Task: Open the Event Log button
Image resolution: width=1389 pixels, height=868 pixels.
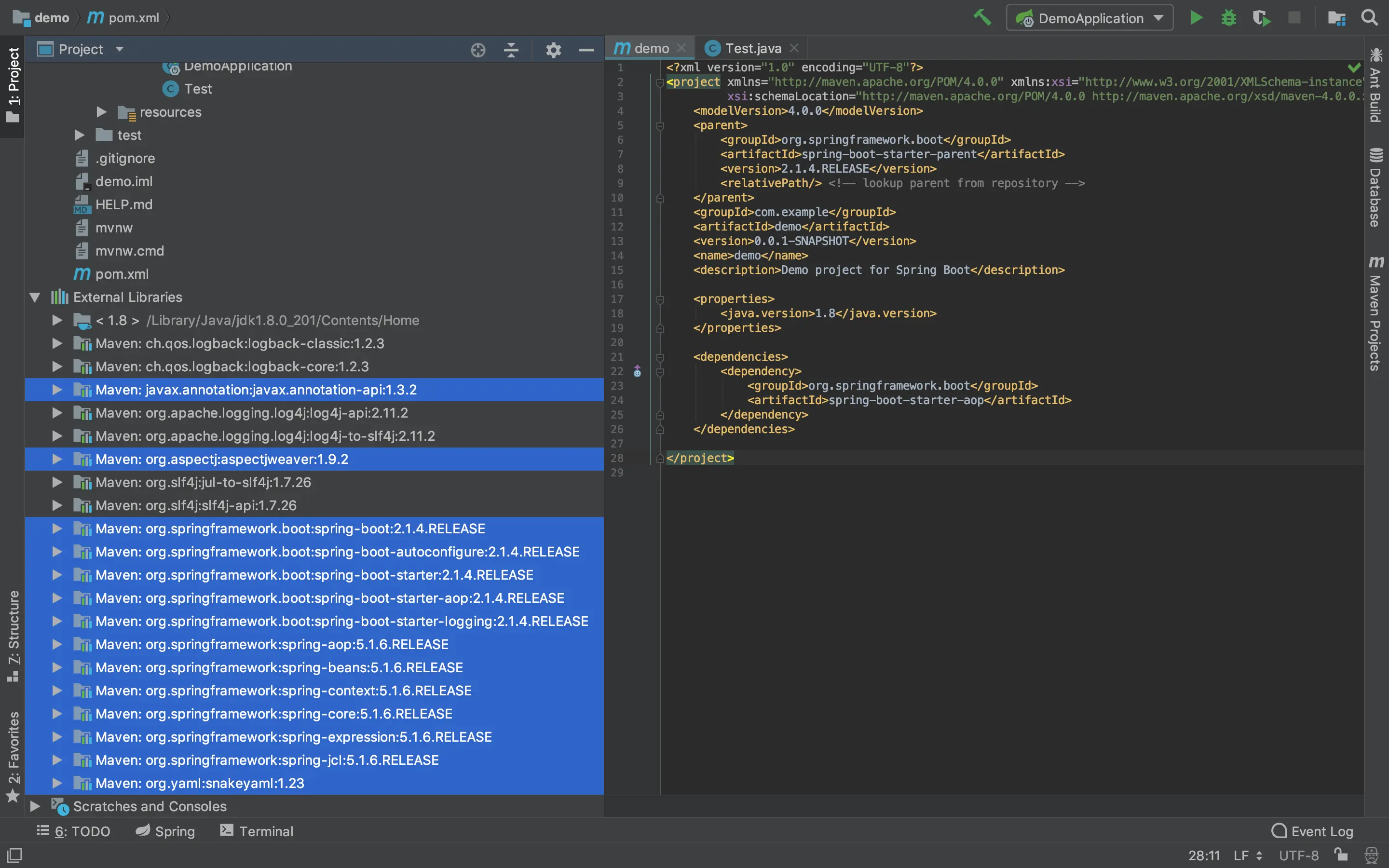Action: [x=1313, y=831]
